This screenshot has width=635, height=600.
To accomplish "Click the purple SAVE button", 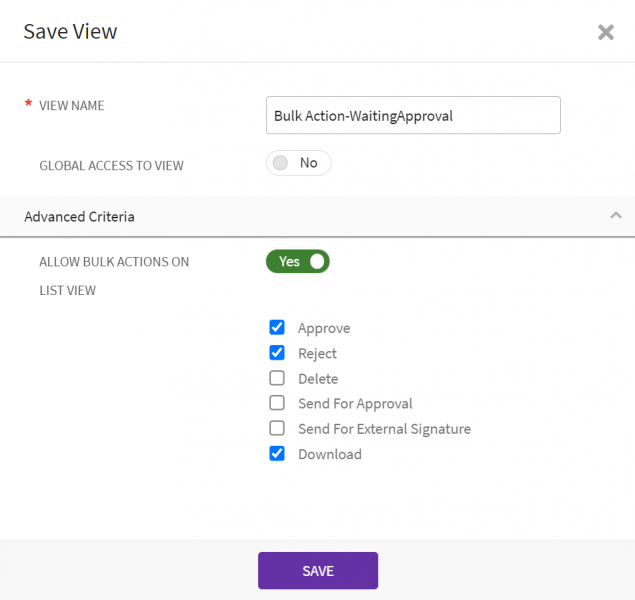I will click(x=317, y=571).
